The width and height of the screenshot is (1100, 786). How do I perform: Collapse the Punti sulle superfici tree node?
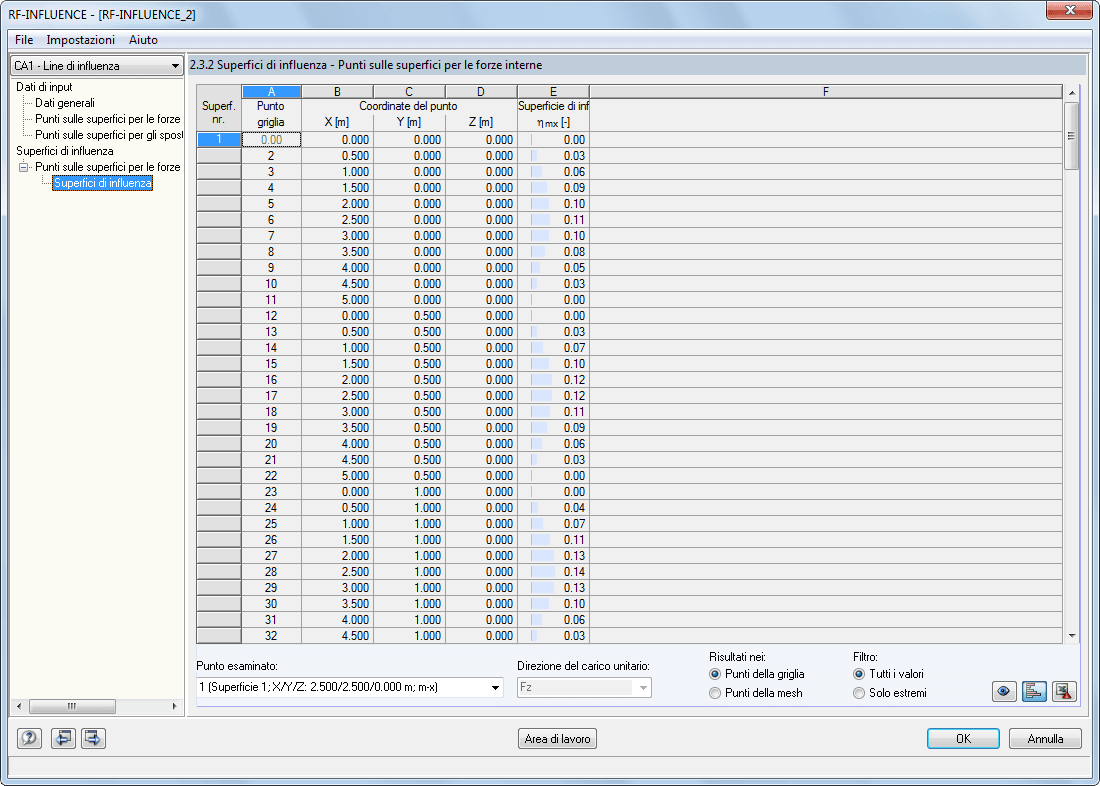(24, 167)
